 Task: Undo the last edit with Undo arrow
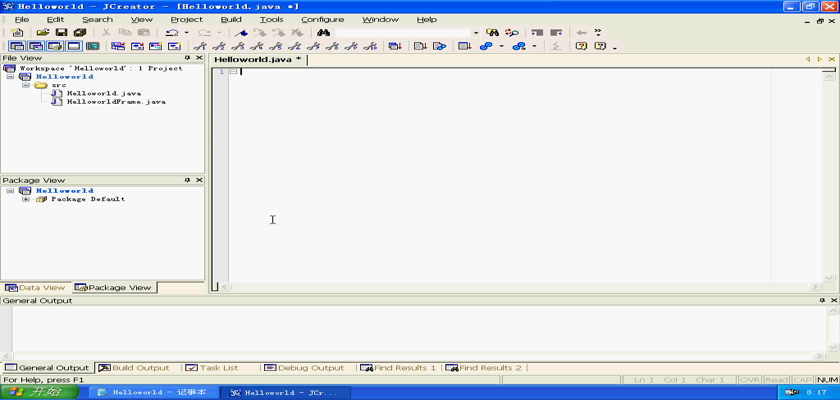click(x=172, y=33)
